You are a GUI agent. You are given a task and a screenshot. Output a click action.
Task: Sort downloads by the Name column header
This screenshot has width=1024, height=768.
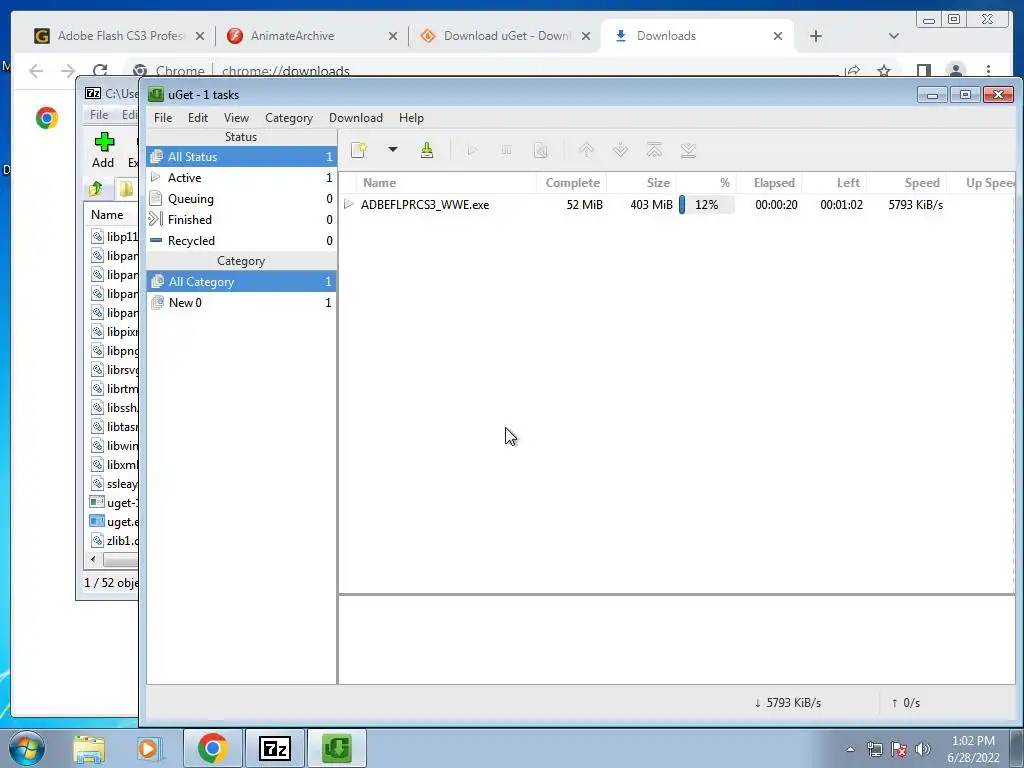tap(447, 183)
